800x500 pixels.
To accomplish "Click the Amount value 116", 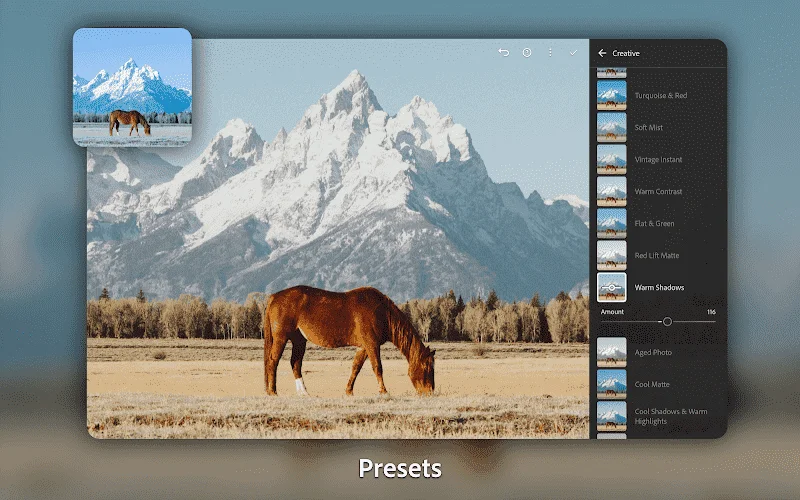I will pos(711,312).
